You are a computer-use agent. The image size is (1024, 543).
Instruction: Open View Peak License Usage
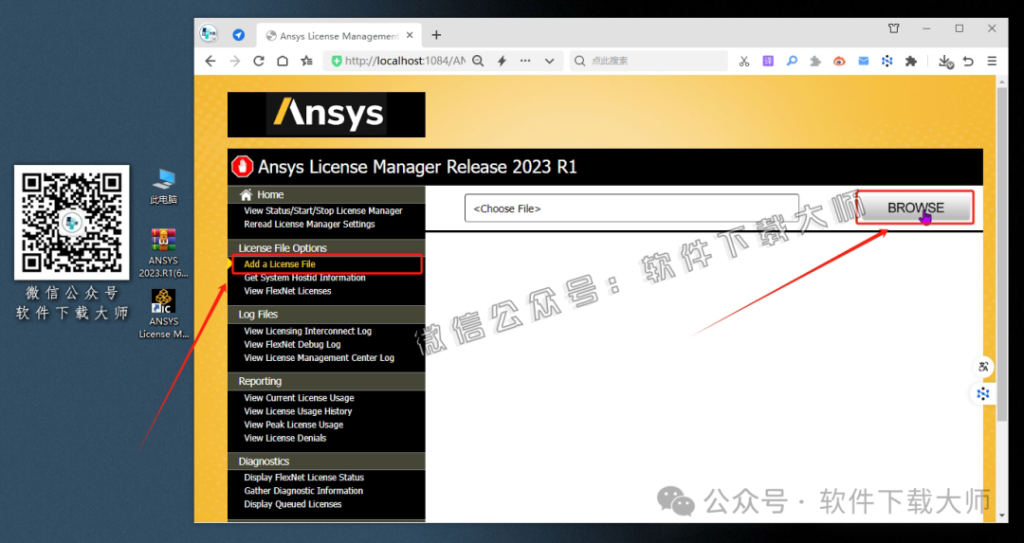click(x=293, y=424)
